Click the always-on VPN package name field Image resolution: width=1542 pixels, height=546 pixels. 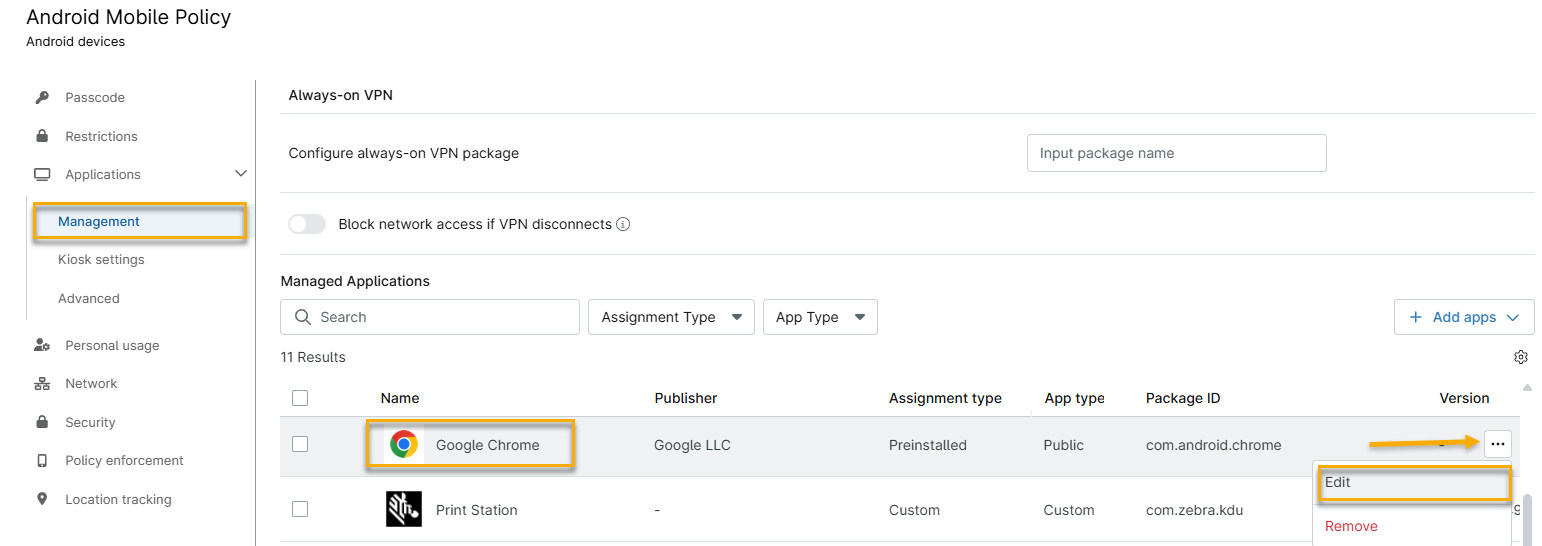point(1176,153)
